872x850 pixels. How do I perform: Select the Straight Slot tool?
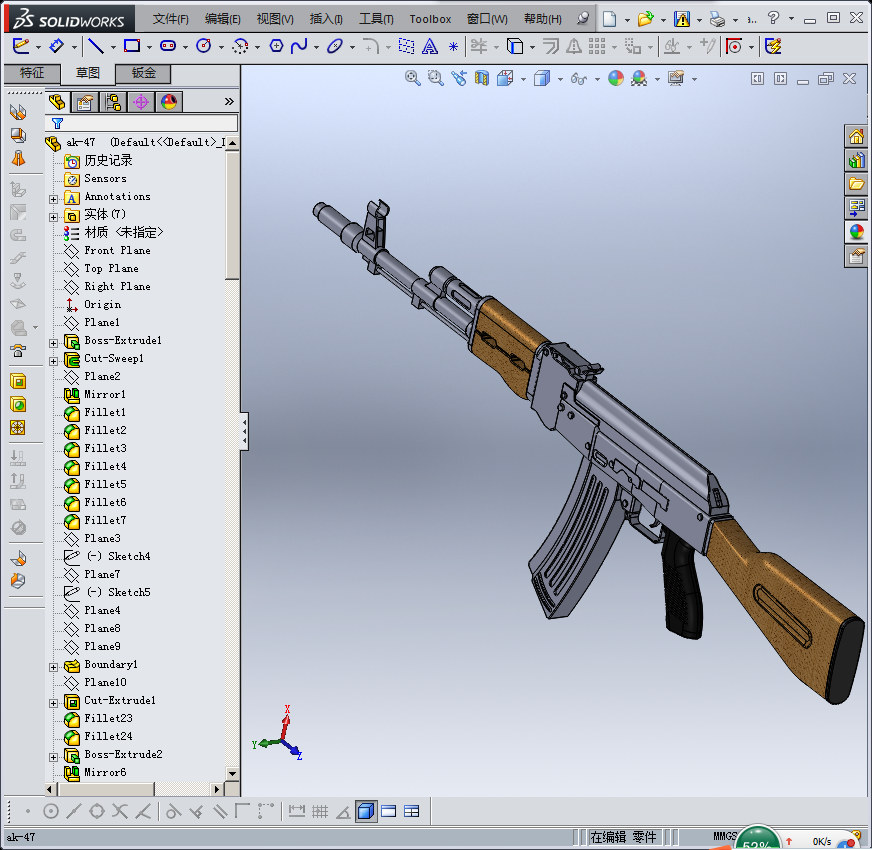pyautogui.click(x=167, y=46)
